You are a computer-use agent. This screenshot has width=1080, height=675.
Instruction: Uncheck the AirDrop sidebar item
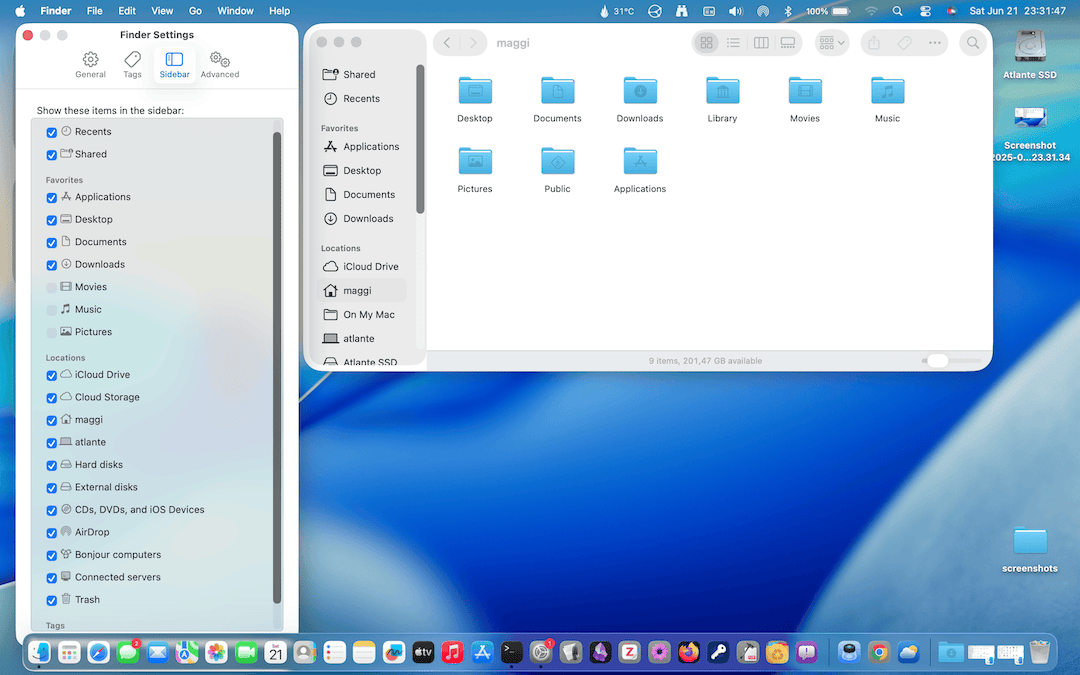52,533
